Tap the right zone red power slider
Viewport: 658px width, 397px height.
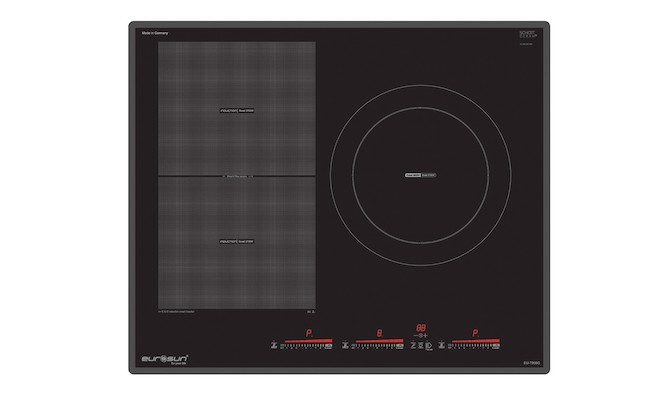click(x=476, y=340)
